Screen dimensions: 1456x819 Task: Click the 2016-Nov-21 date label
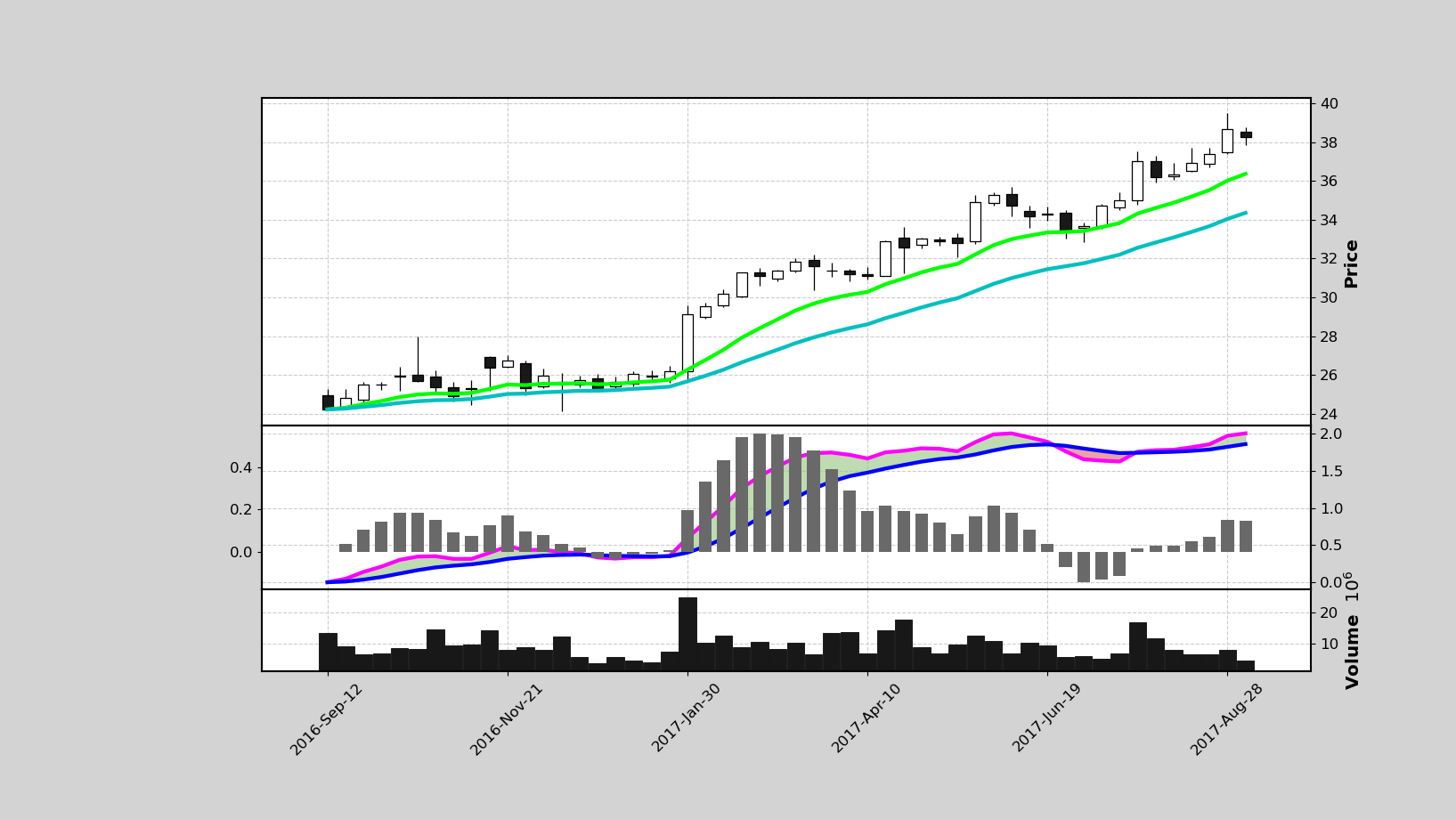(507, 719)
